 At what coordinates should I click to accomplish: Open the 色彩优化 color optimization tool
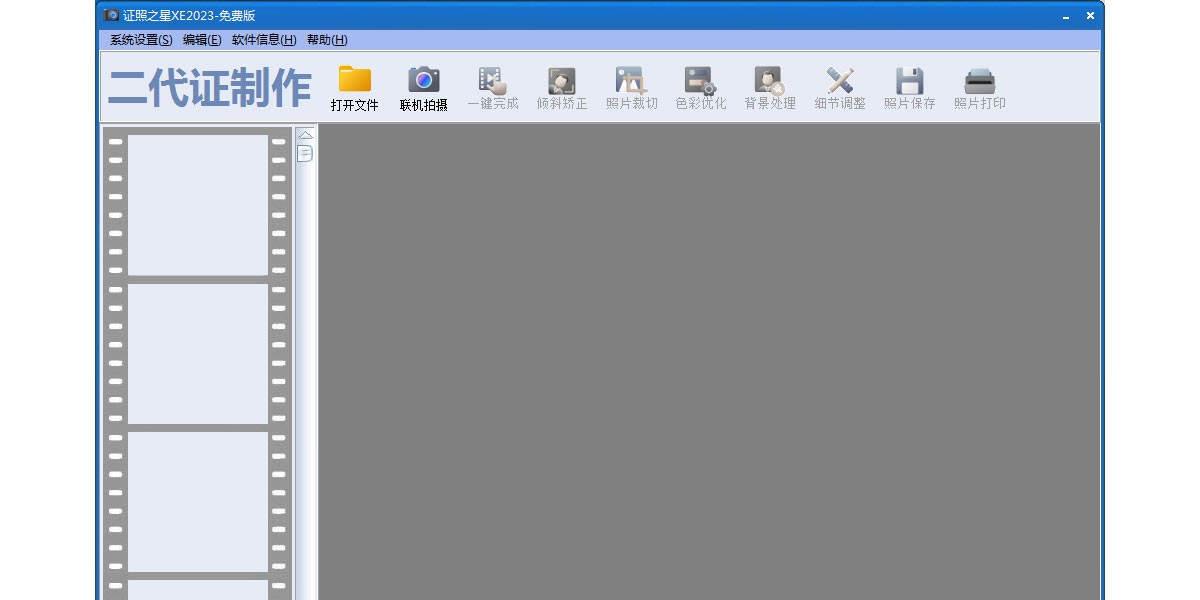[x=700, y=80]
